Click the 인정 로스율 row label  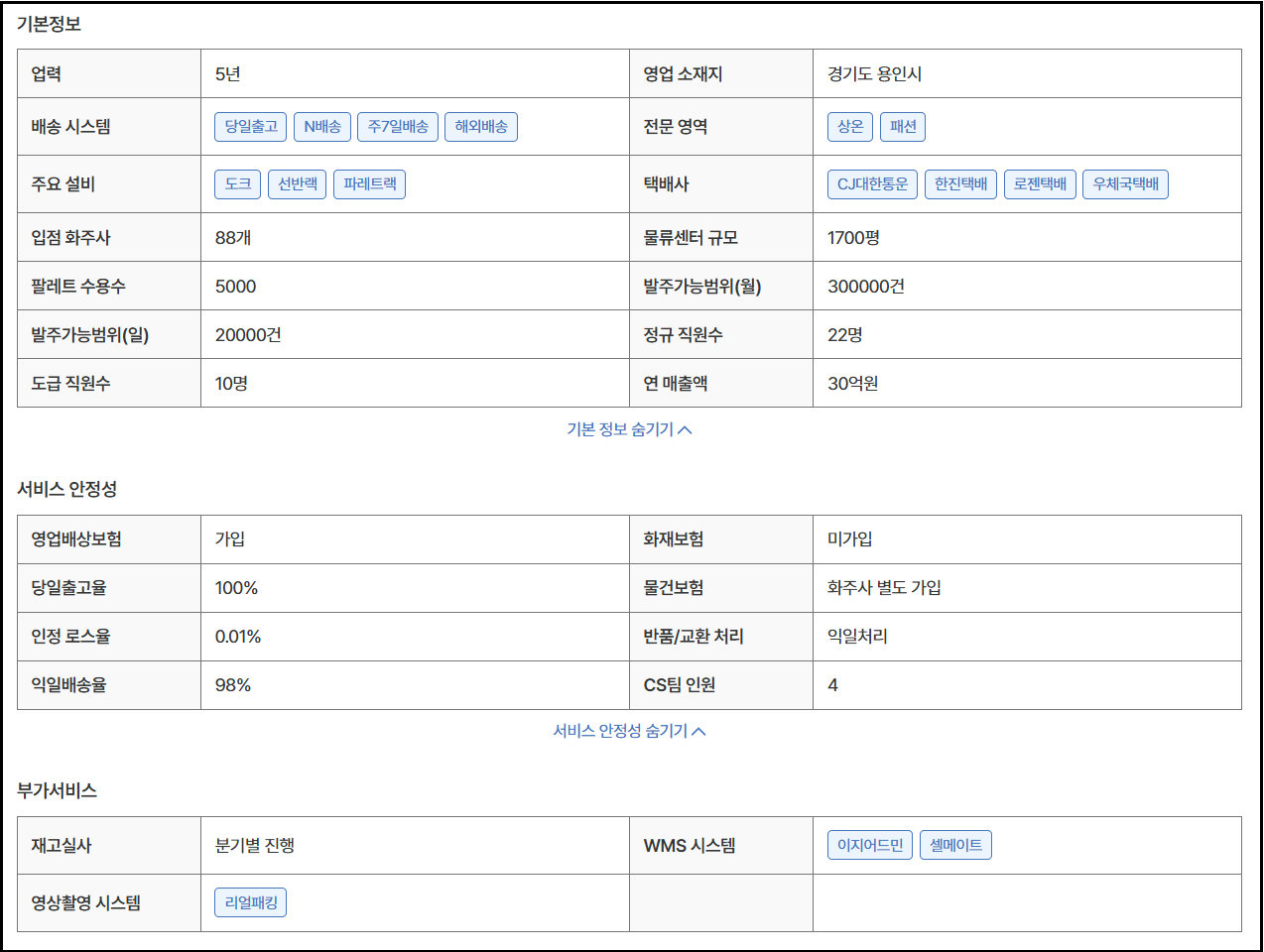pos(70,637)
